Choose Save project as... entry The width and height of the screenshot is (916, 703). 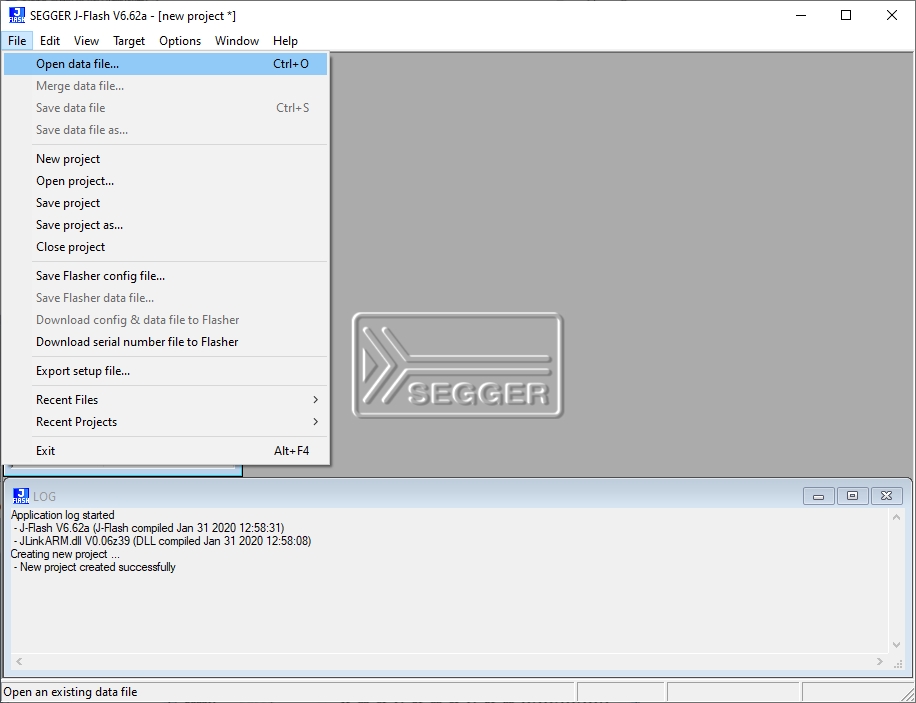click(165, 225)
